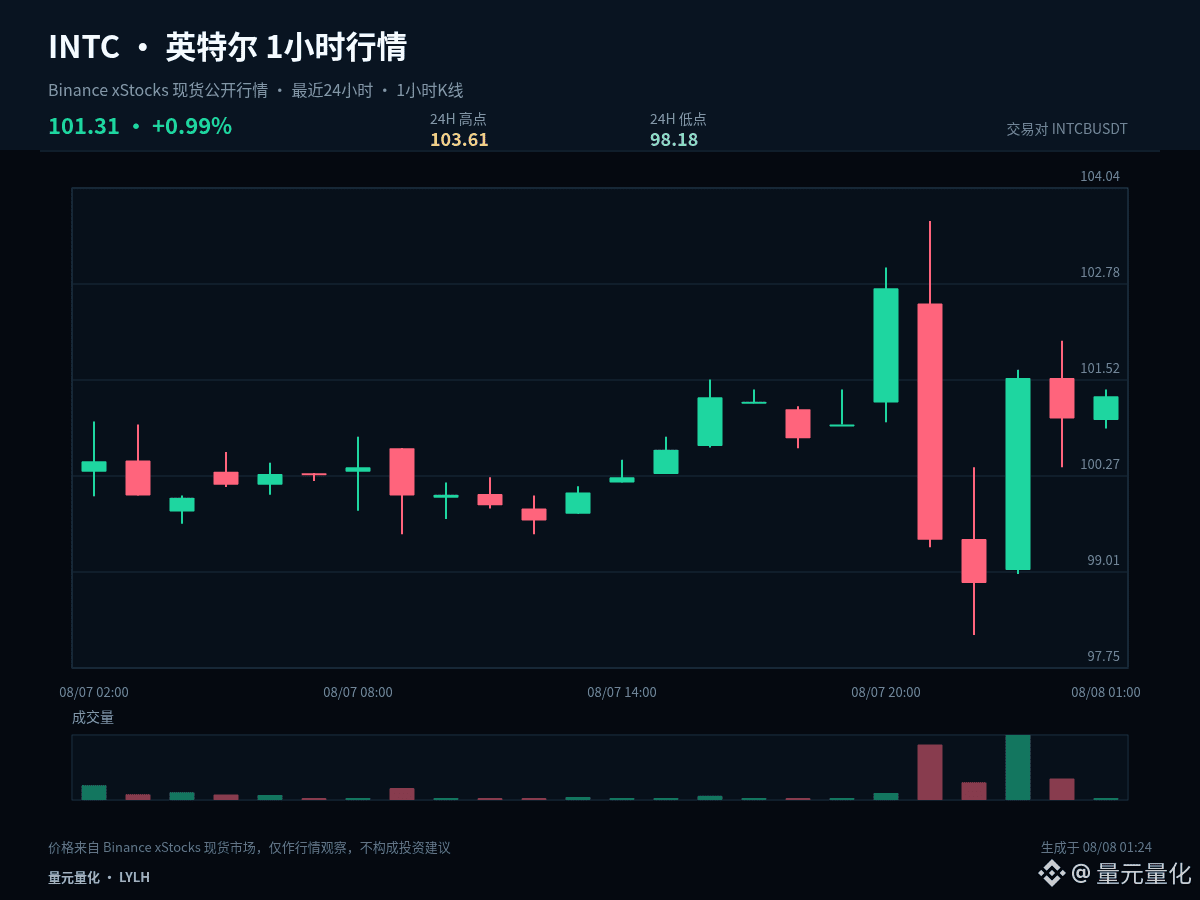Click the '量元量化 • LYLH' footer text
The image size is (1200, 900).
click(99, 877)
